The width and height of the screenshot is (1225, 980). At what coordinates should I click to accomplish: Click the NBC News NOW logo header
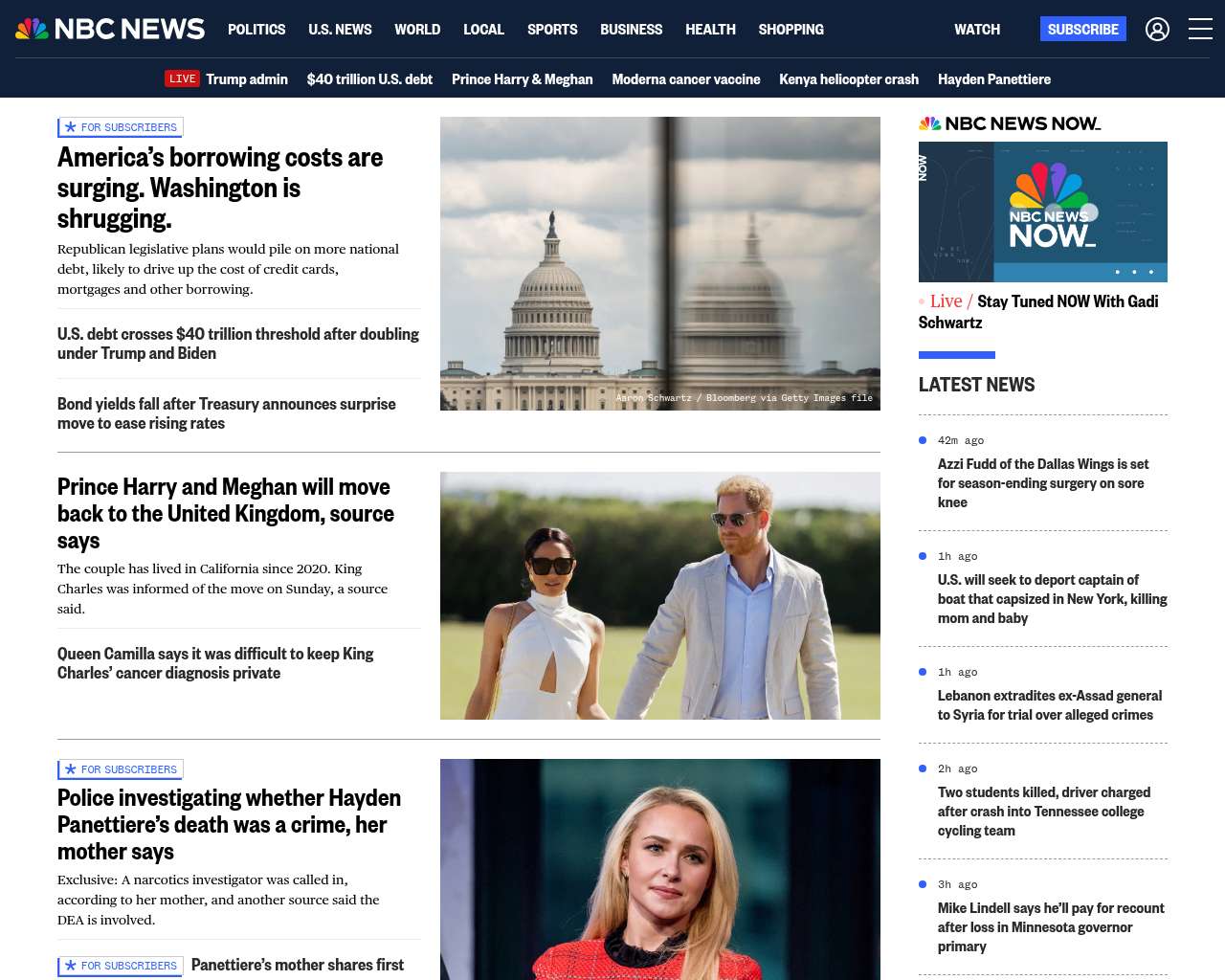pos(1010,123)
